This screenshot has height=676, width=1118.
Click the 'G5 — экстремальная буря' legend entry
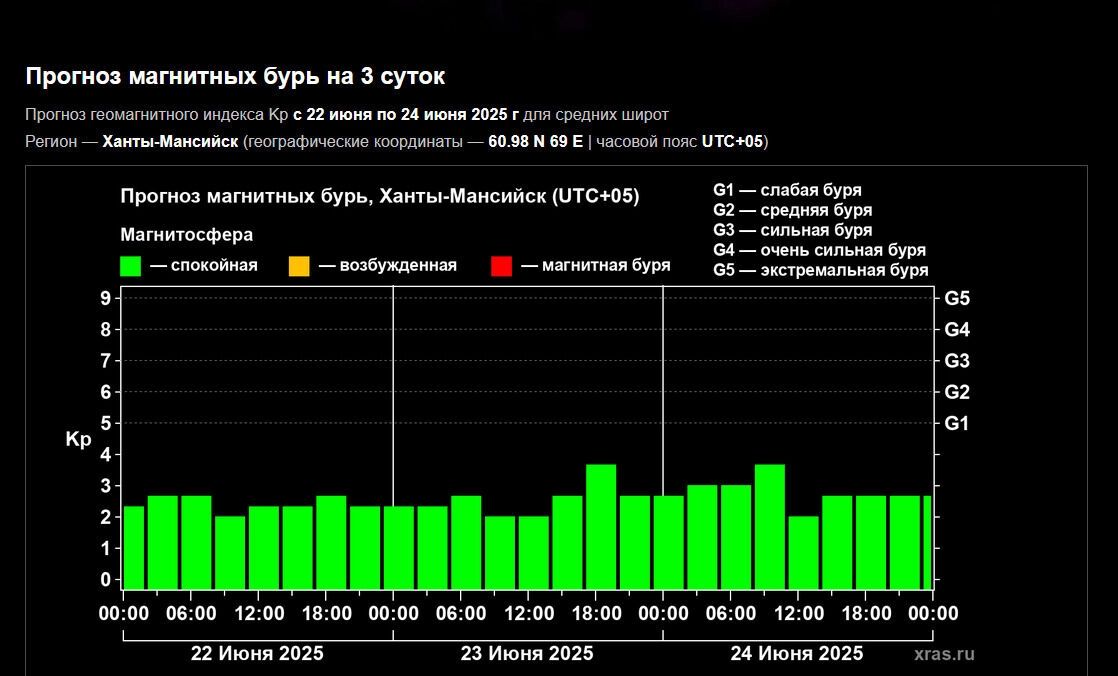point(820,270)
